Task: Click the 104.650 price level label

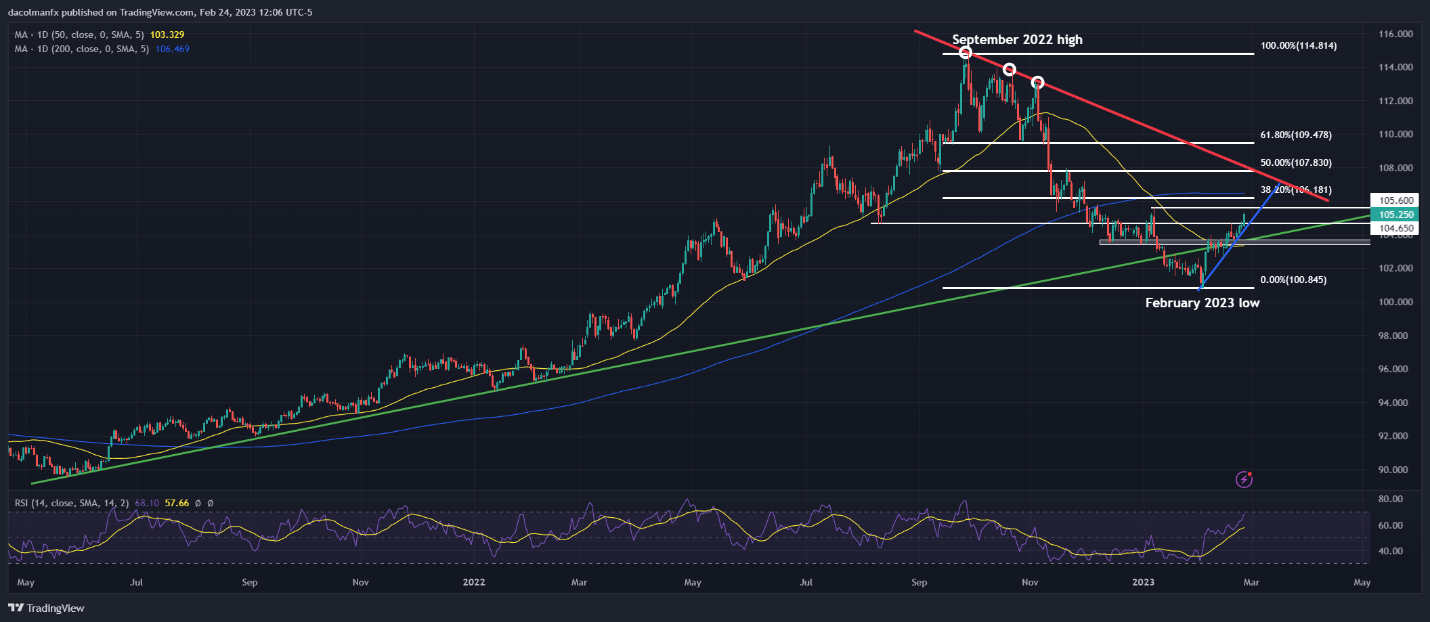Action: [1394, 228]
